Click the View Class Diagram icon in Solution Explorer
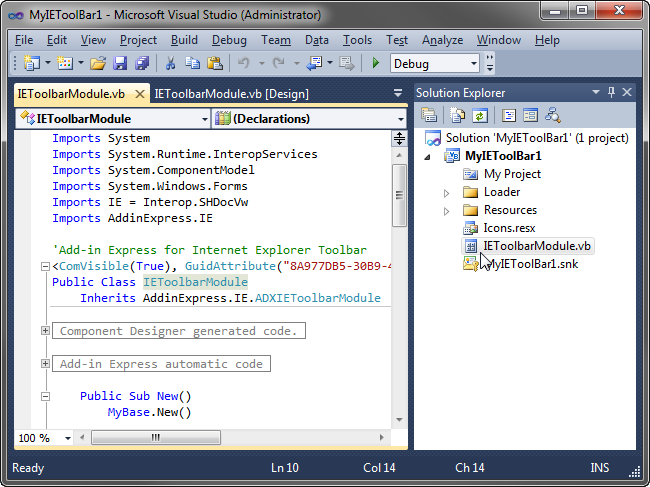This screenshot has height=487, width=650. (553, 115)
